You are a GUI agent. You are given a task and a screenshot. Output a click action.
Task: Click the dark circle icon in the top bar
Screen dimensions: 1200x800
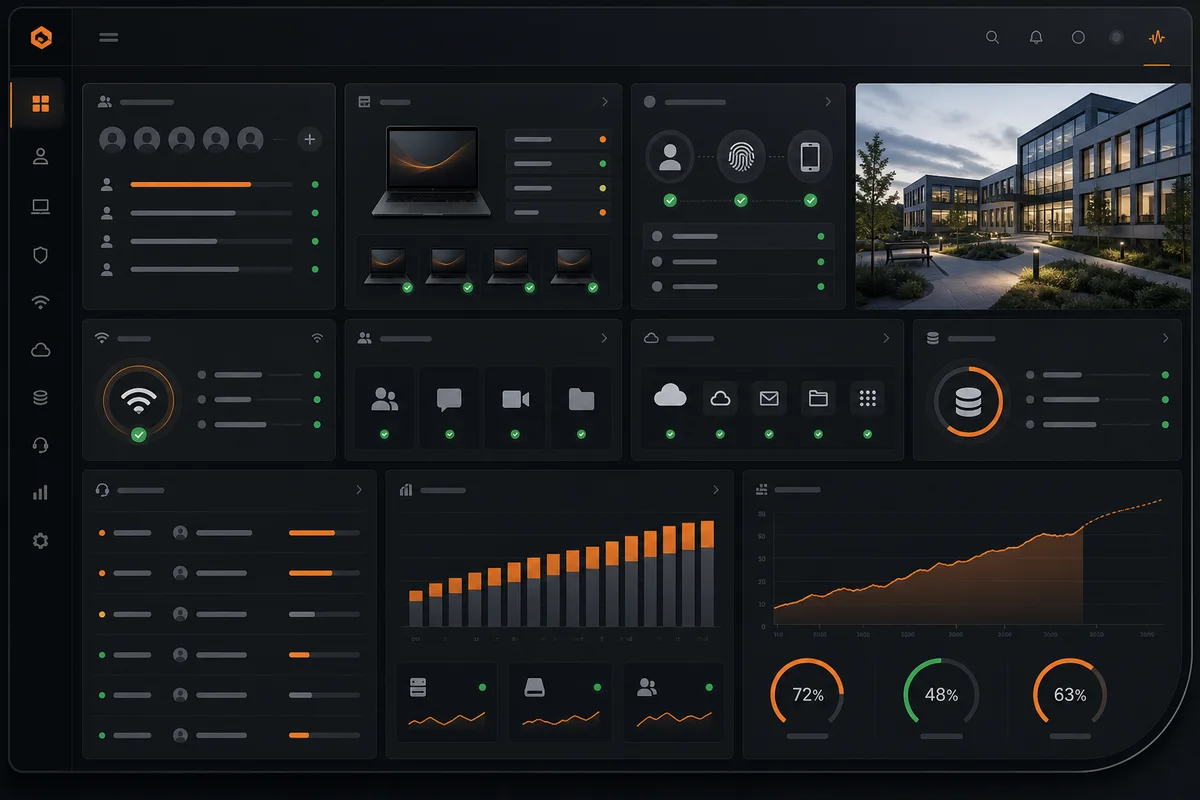point(1116,37)
